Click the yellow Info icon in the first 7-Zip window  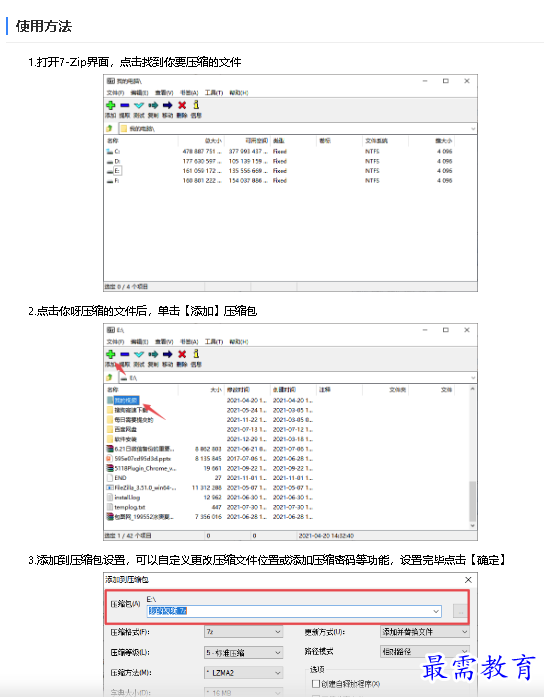[196, 105]
